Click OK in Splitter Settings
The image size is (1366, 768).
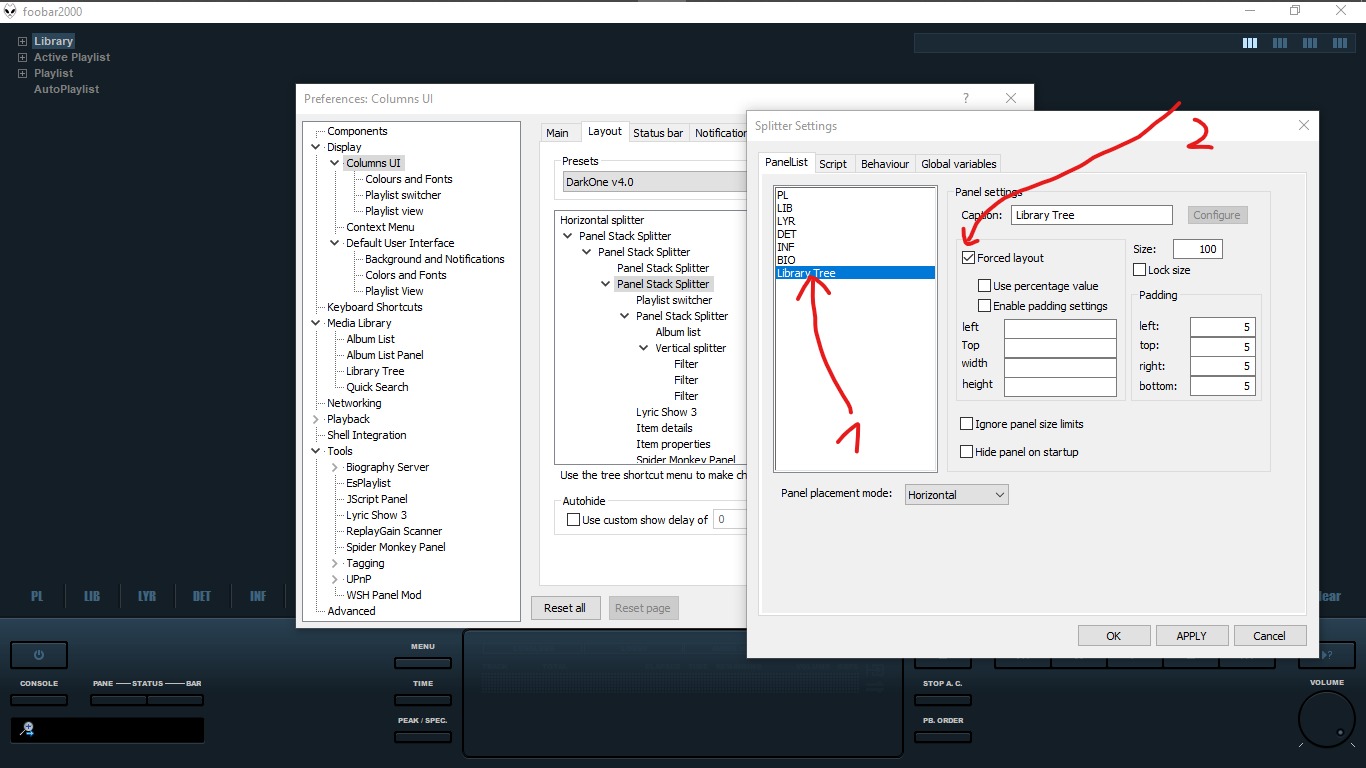pyautogui.click(x=1113, y=636)
